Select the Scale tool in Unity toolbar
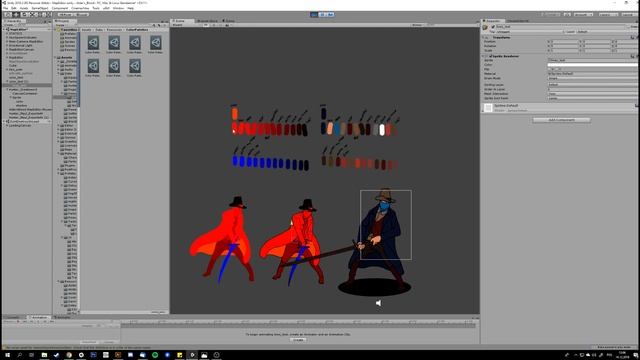Screen dimensions: 640x360 [31, 14]
